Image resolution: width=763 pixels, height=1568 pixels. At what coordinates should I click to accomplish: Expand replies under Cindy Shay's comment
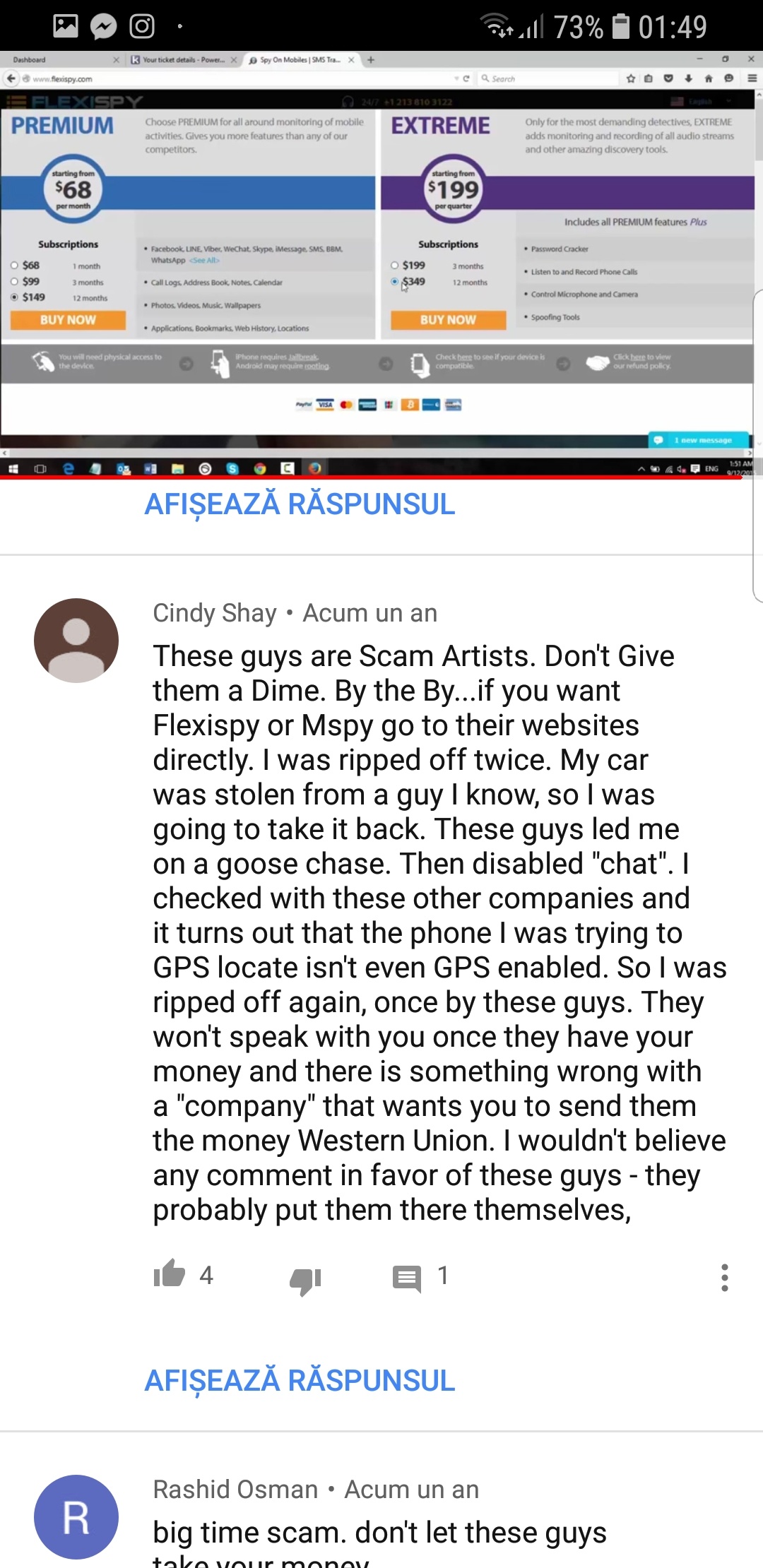300,1380
